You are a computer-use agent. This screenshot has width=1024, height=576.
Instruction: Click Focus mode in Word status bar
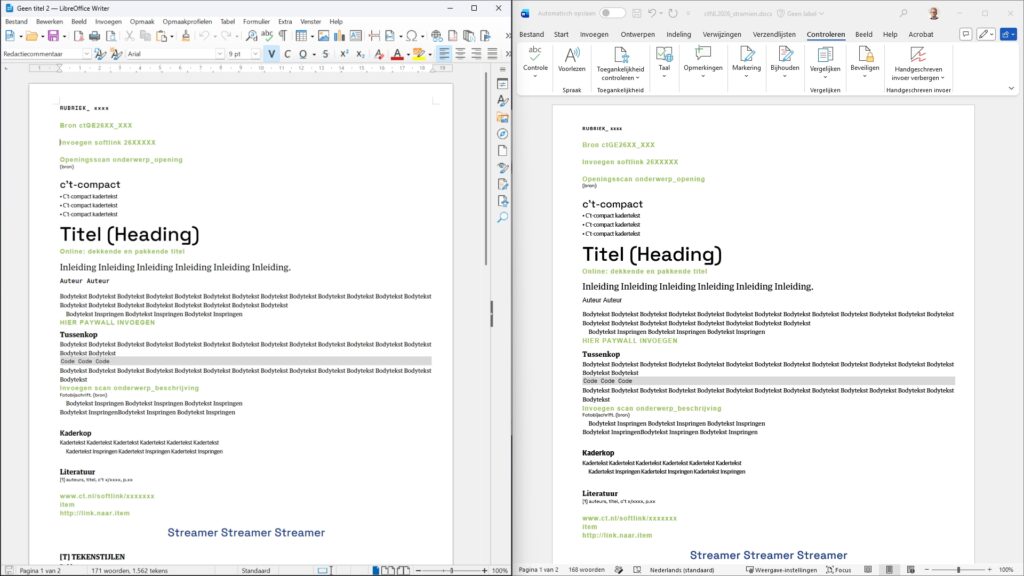click(x=839, y=569)
